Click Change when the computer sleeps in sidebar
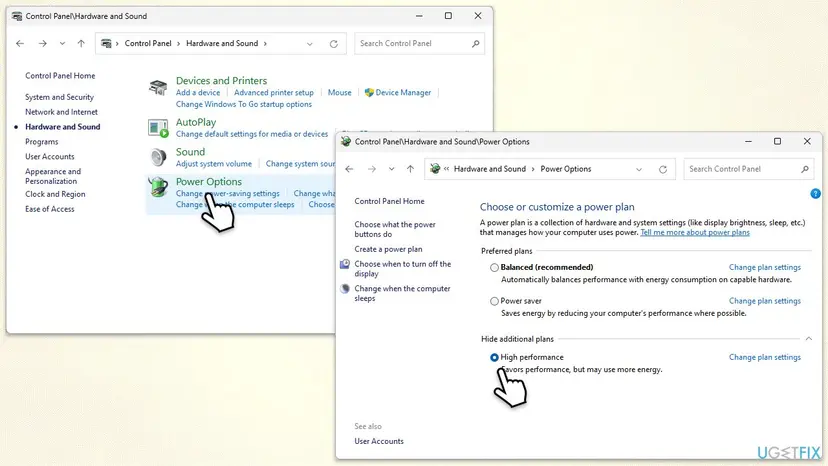 (402, 293)
